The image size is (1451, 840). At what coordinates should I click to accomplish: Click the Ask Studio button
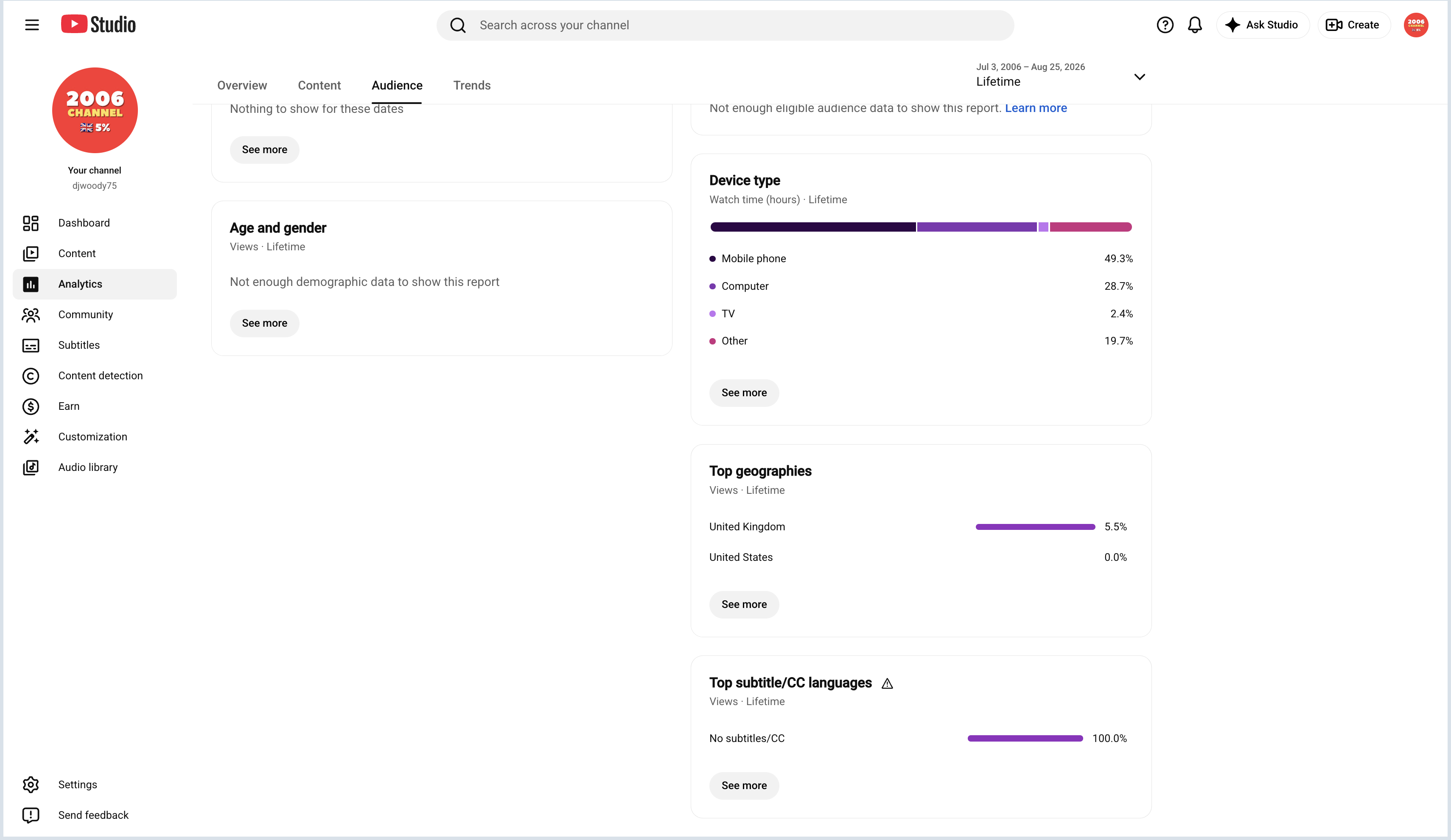pyautogui.click(x=1262, y=25)
